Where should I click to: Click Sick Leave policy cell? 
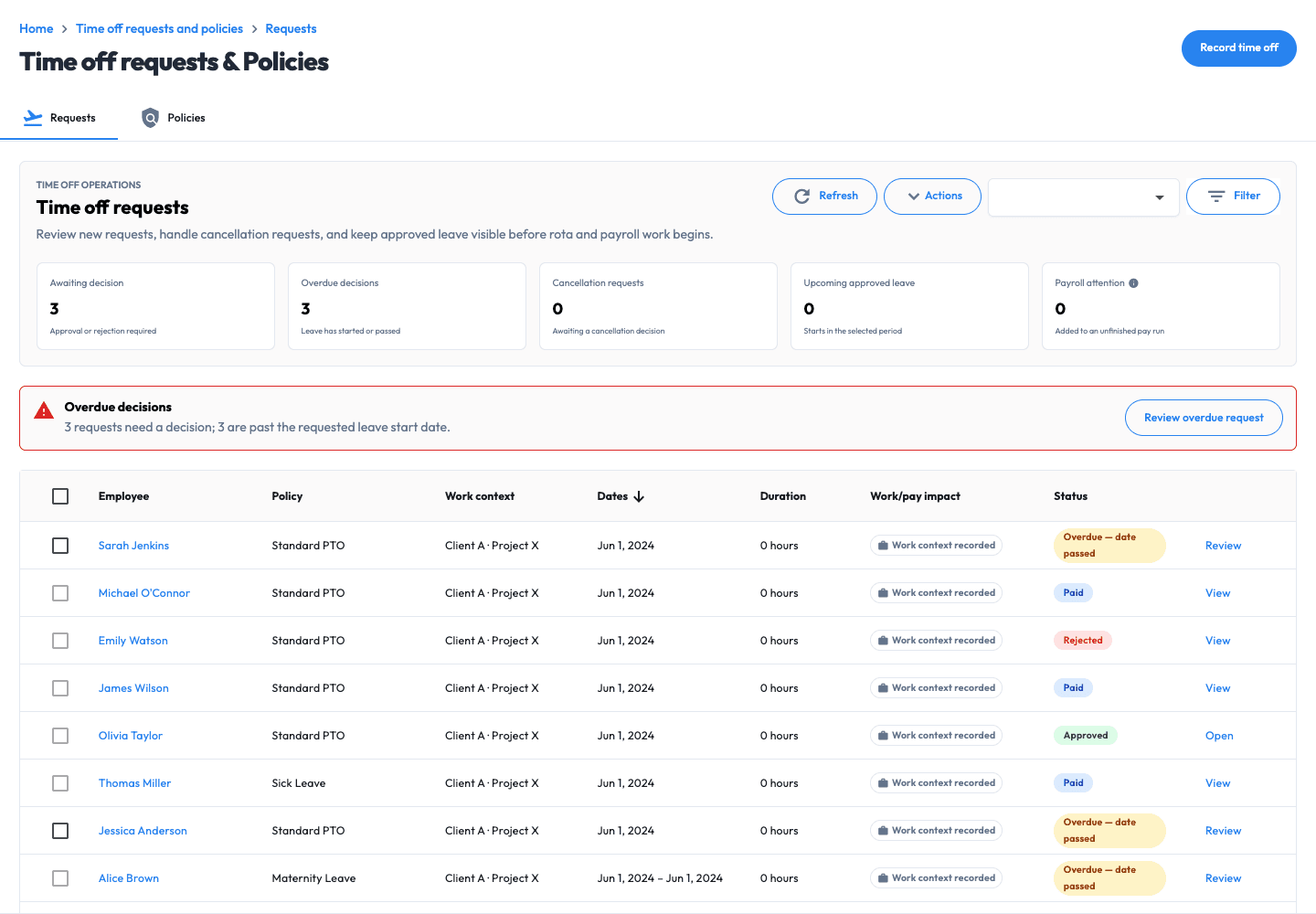(x=299, y=783)
